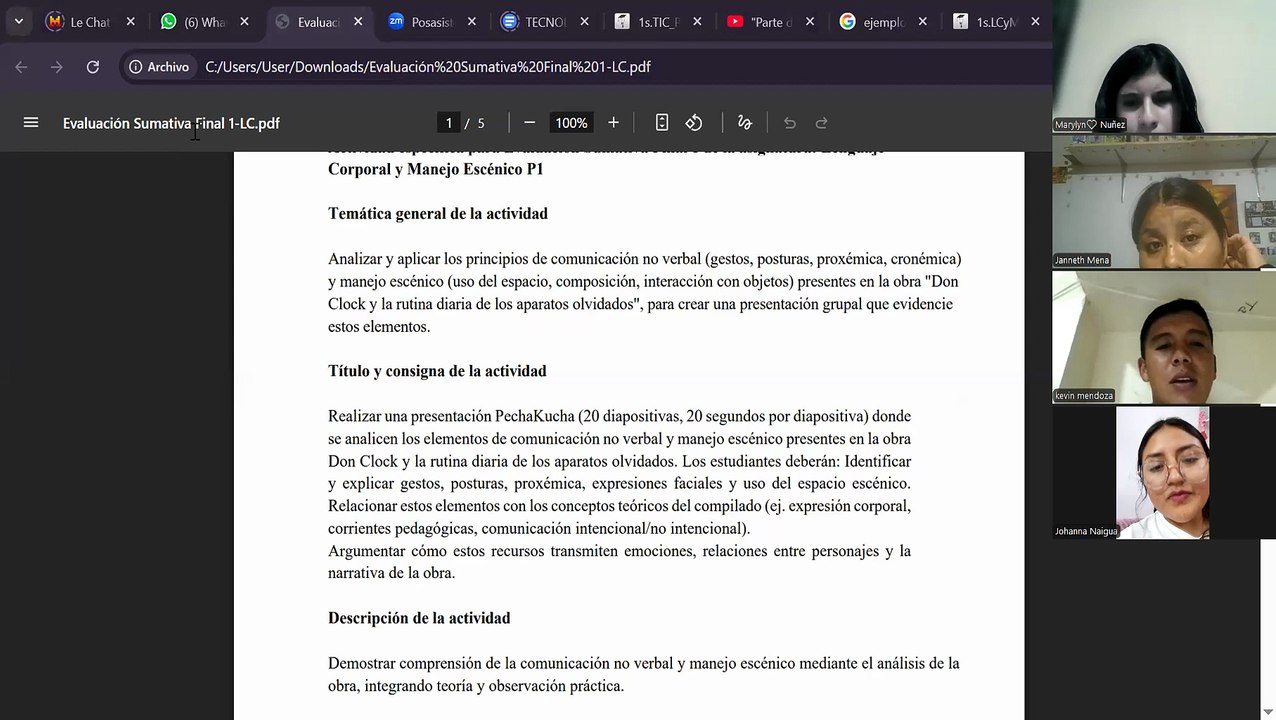Reload the PDF page
Screen dimensions: 1276x720
coord(93,67)
